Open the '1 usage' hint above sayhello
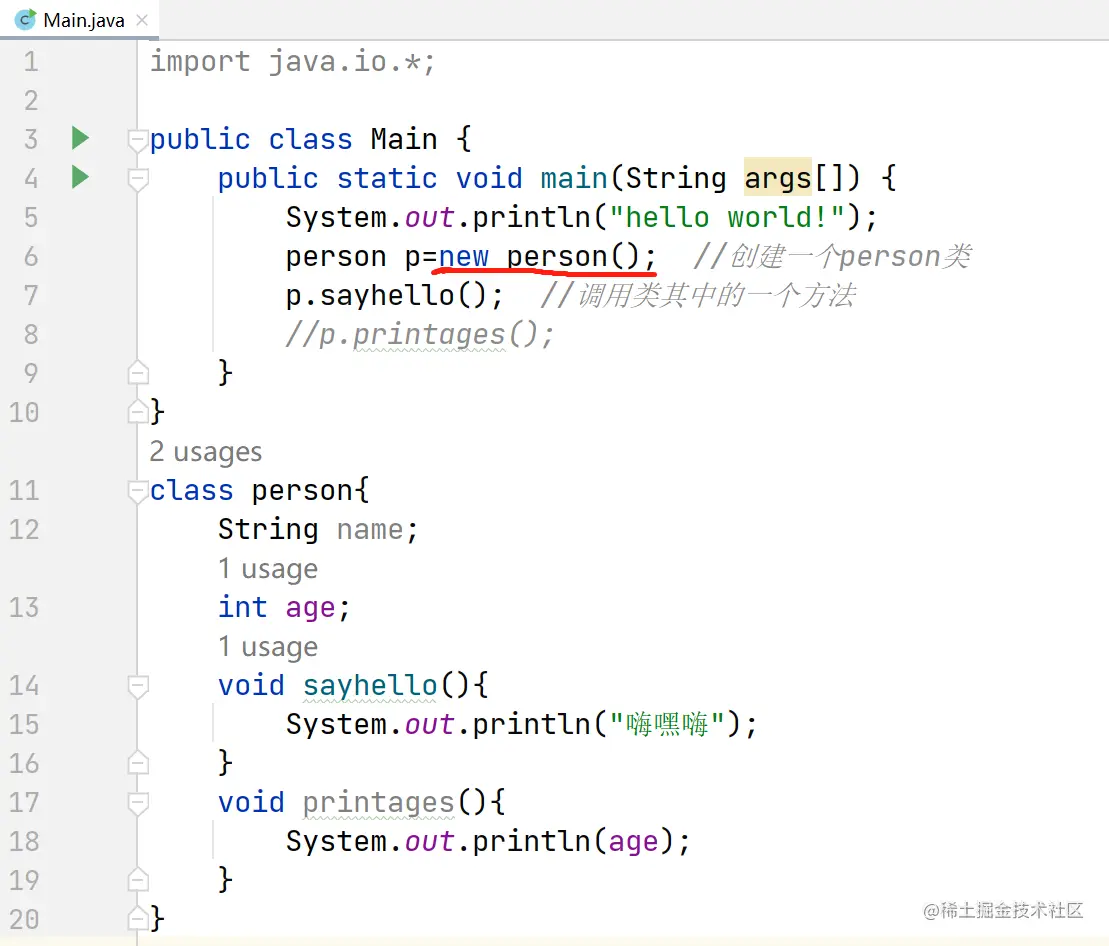This screenshot has height=946, width=1109. (x=267, y=646)
